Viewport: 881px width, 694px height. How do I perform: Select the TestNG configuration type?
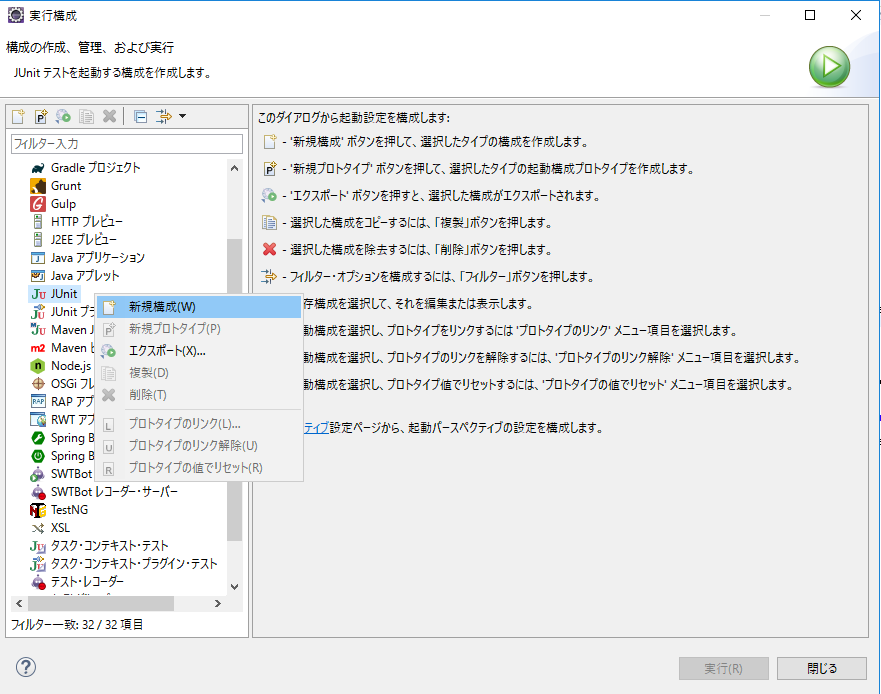(69, 510)
